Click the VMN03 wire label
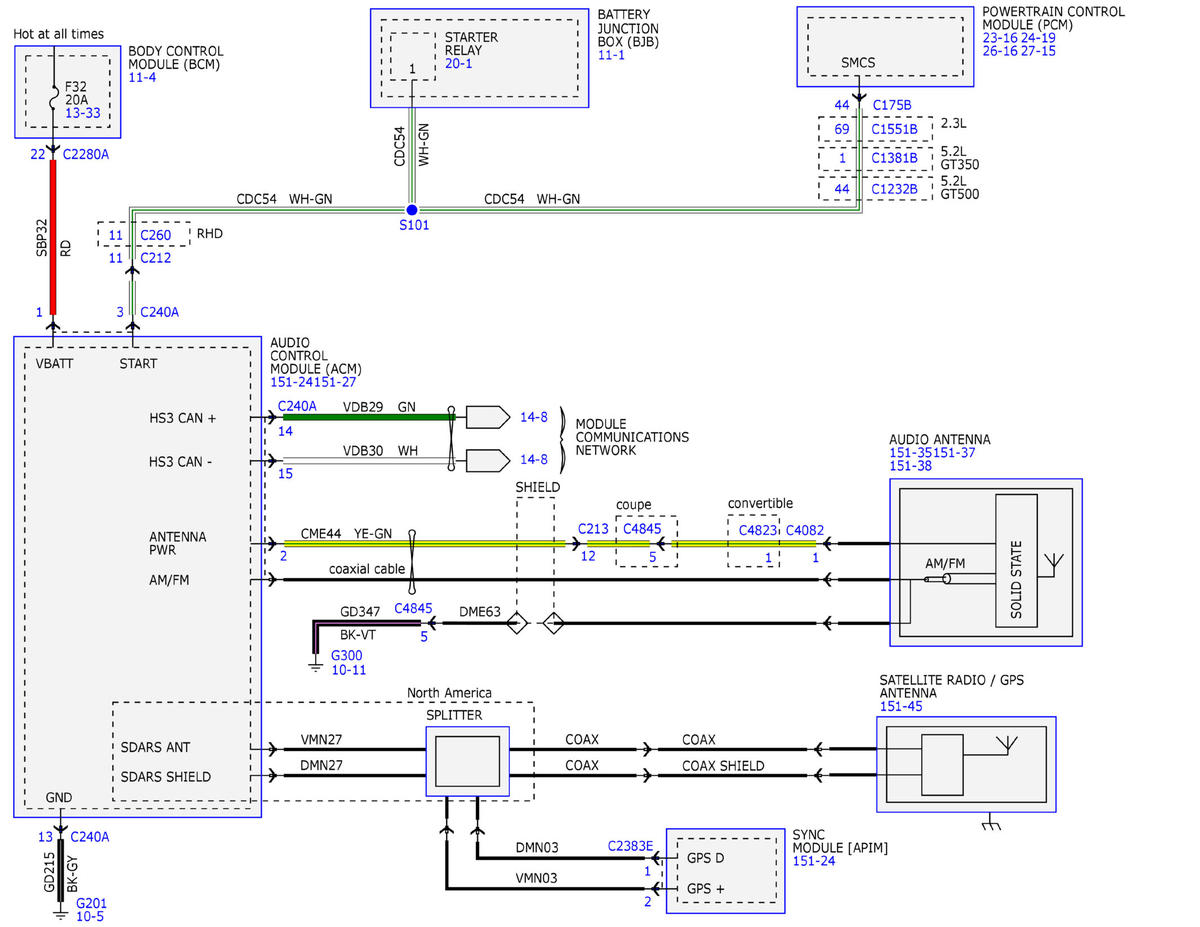The width and height of the screenshot is (1200, 927). [538, 876]
